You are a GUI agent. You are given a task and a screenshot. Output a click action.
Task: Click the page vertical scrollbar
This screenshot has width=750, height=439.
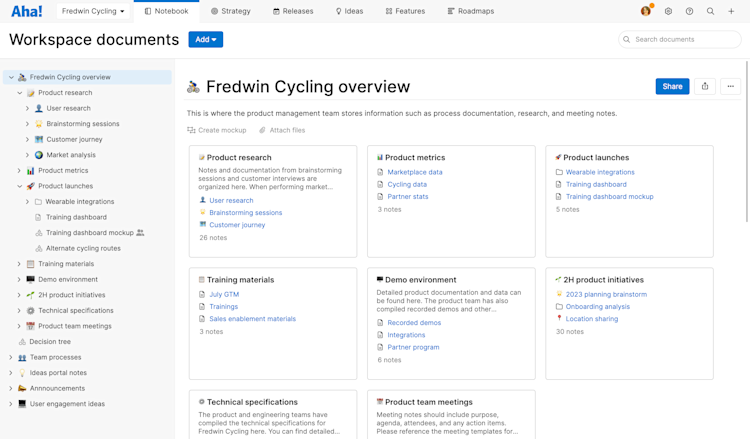point(747,142)
